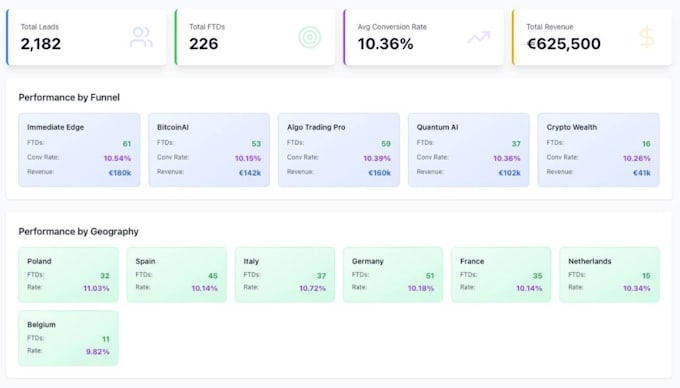Click the trending arrow icon in Avg Conversion Rate card
680x388 pixels.
click(x=479, y=37)
